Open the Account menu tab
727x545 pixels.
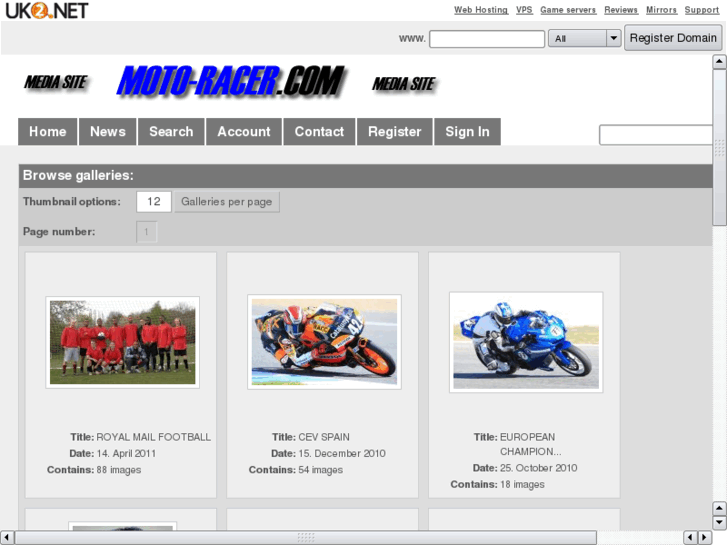pos(244,132)
